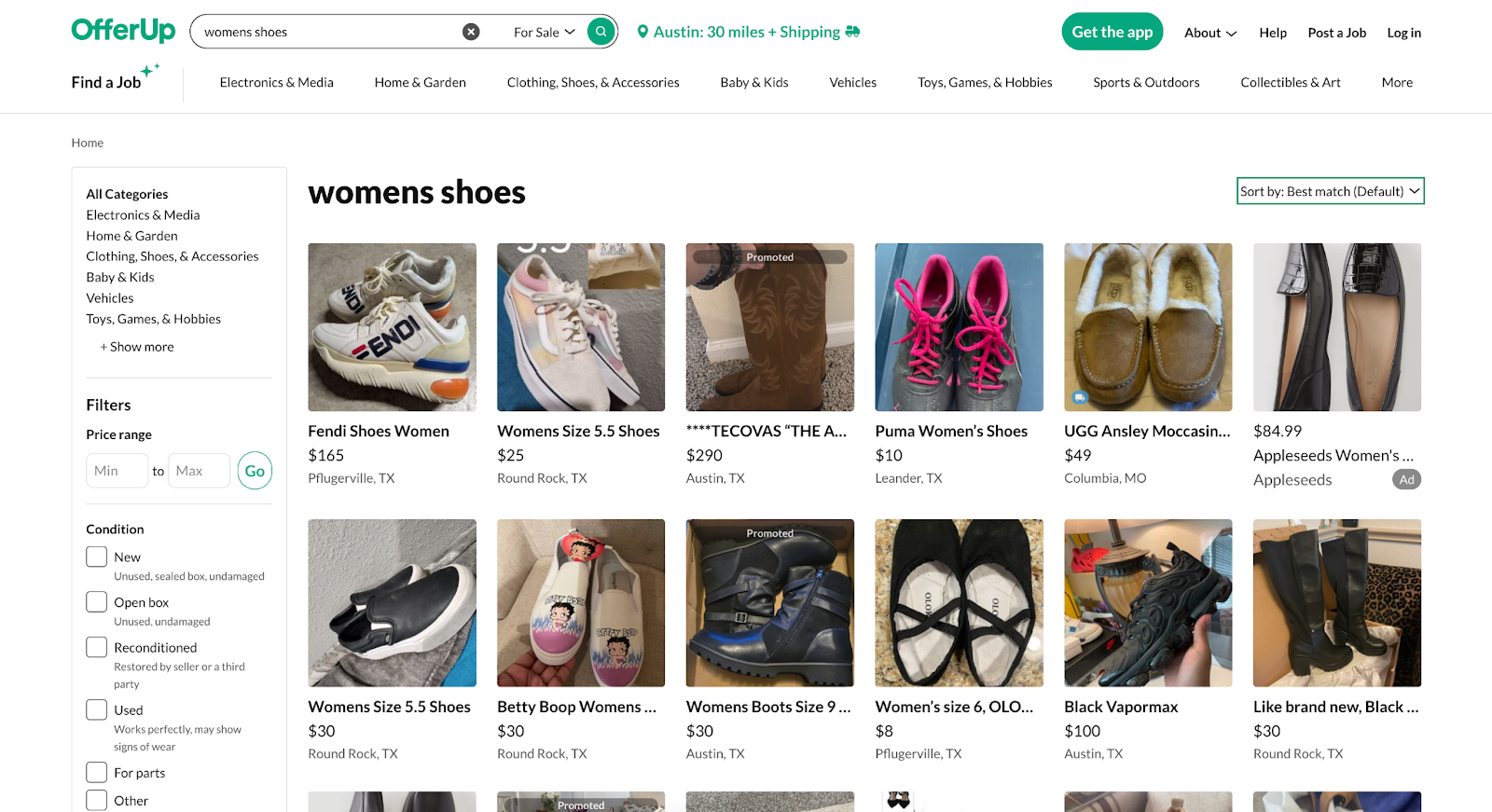The width and height of the screenshot is (1492, 812).
Task: Click the green search magnifier button
Action: click(x=601, y=32)
